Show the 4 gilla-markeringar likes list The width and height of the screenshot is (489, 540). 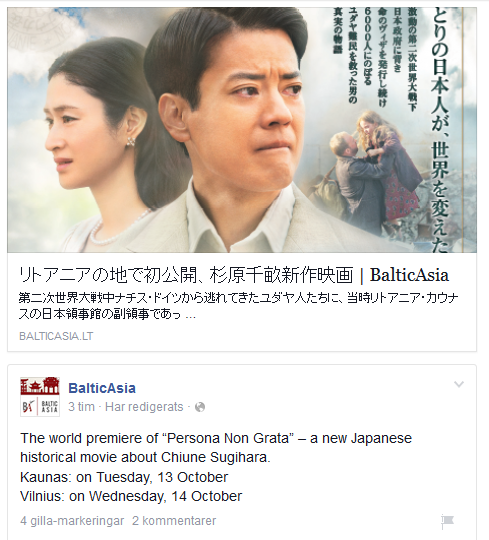[72, 521]
